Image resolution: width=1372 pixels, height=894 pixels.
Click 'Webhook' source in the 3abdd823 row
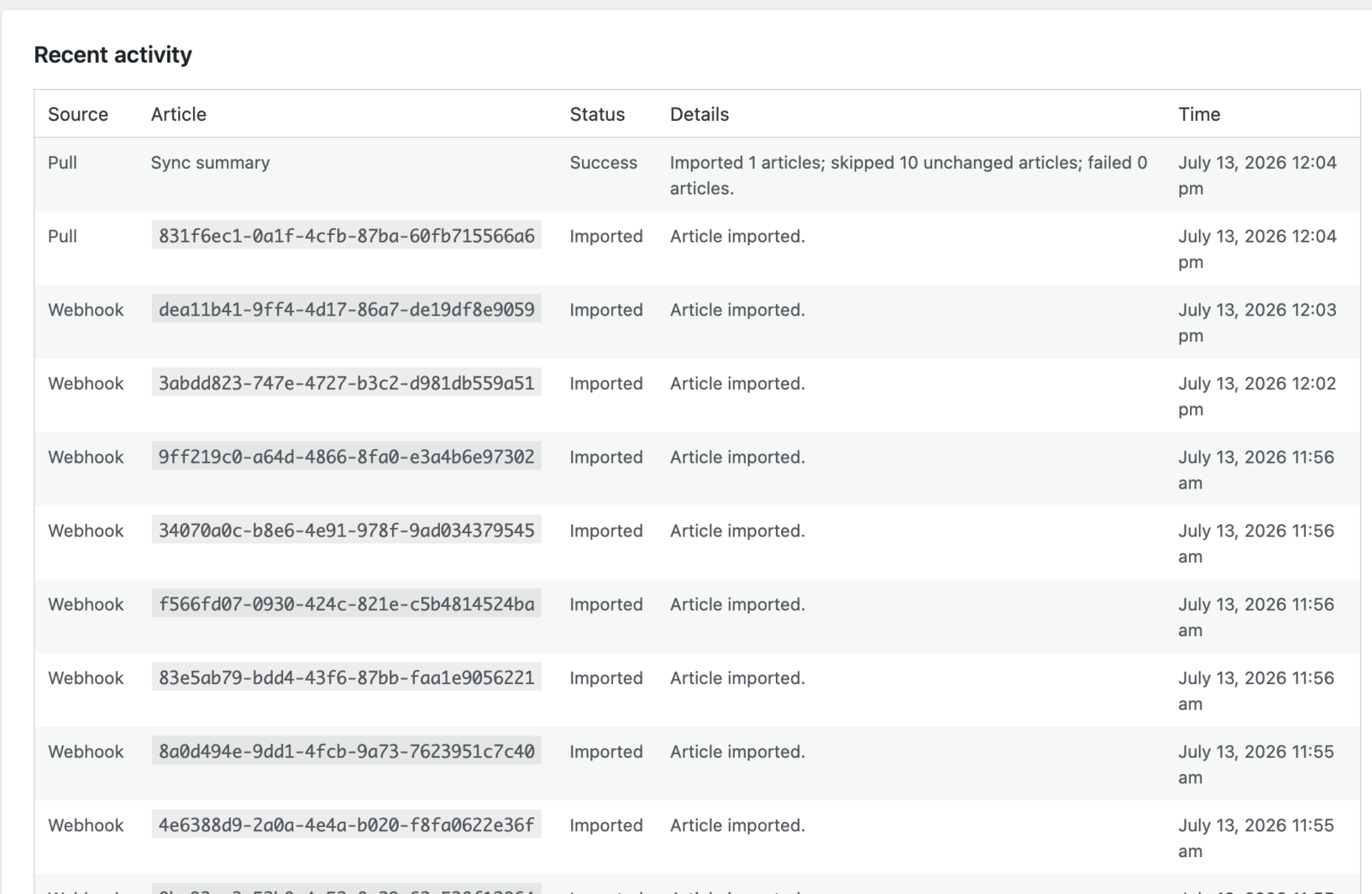click(x=86, y=384)
